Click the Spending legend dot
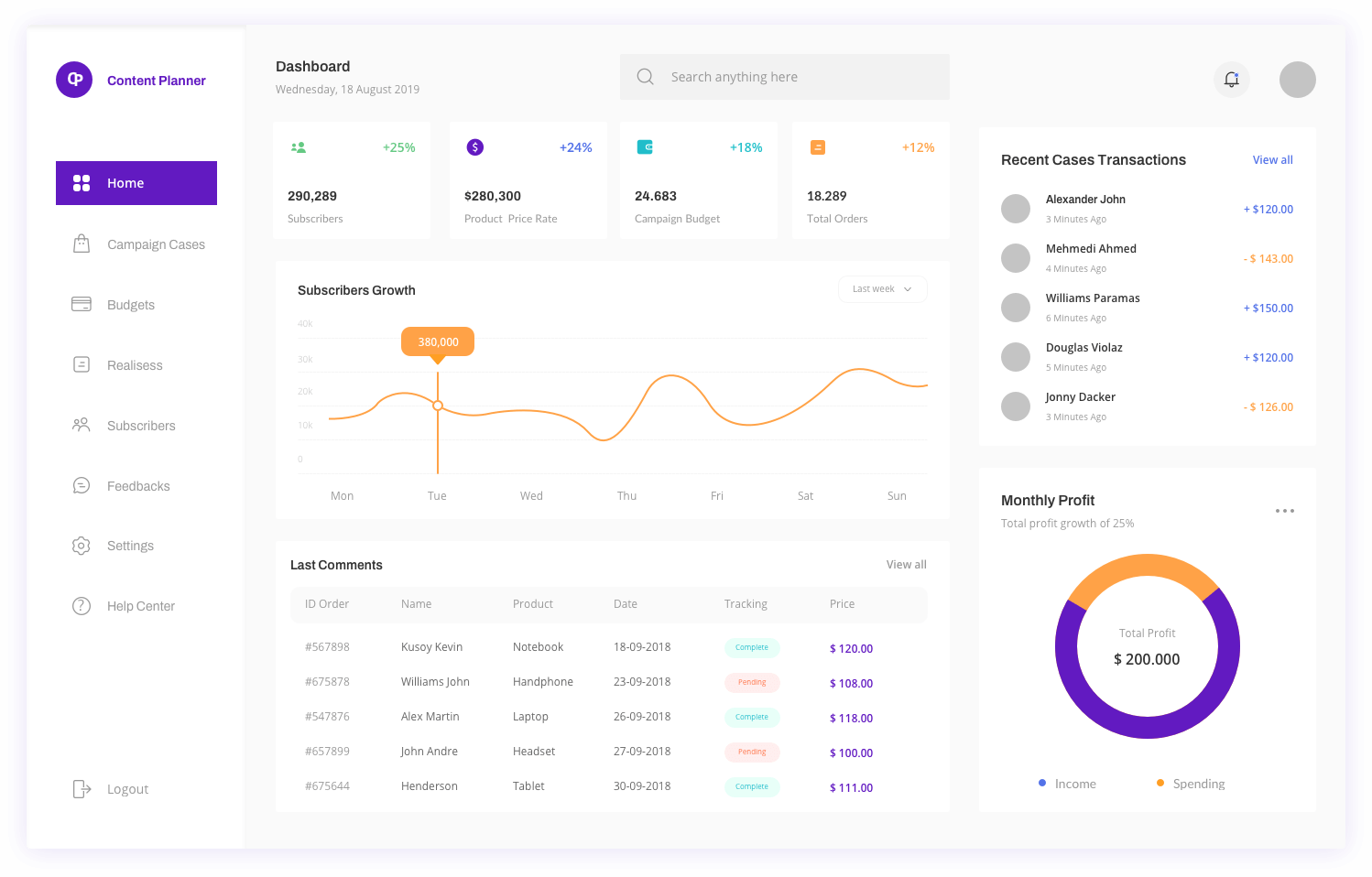The height and width of the screenshot is (877, 1372). pyautogui.click(x=1160, y=783)
